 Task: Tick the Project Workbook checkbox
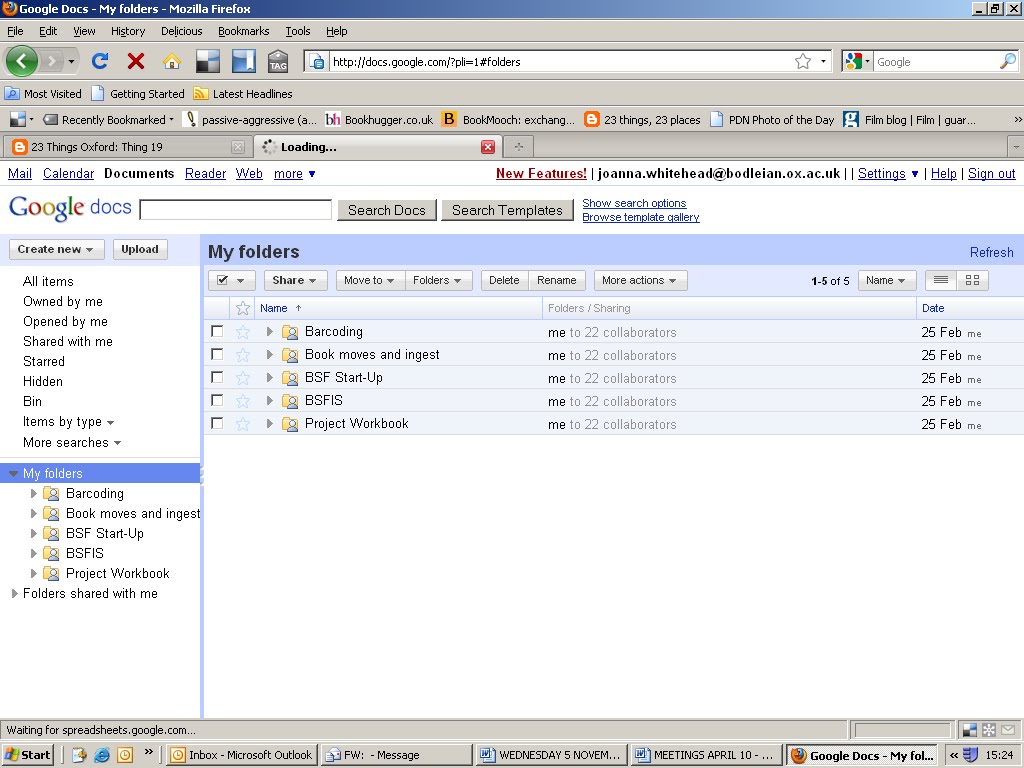click(x=217, y=423)
